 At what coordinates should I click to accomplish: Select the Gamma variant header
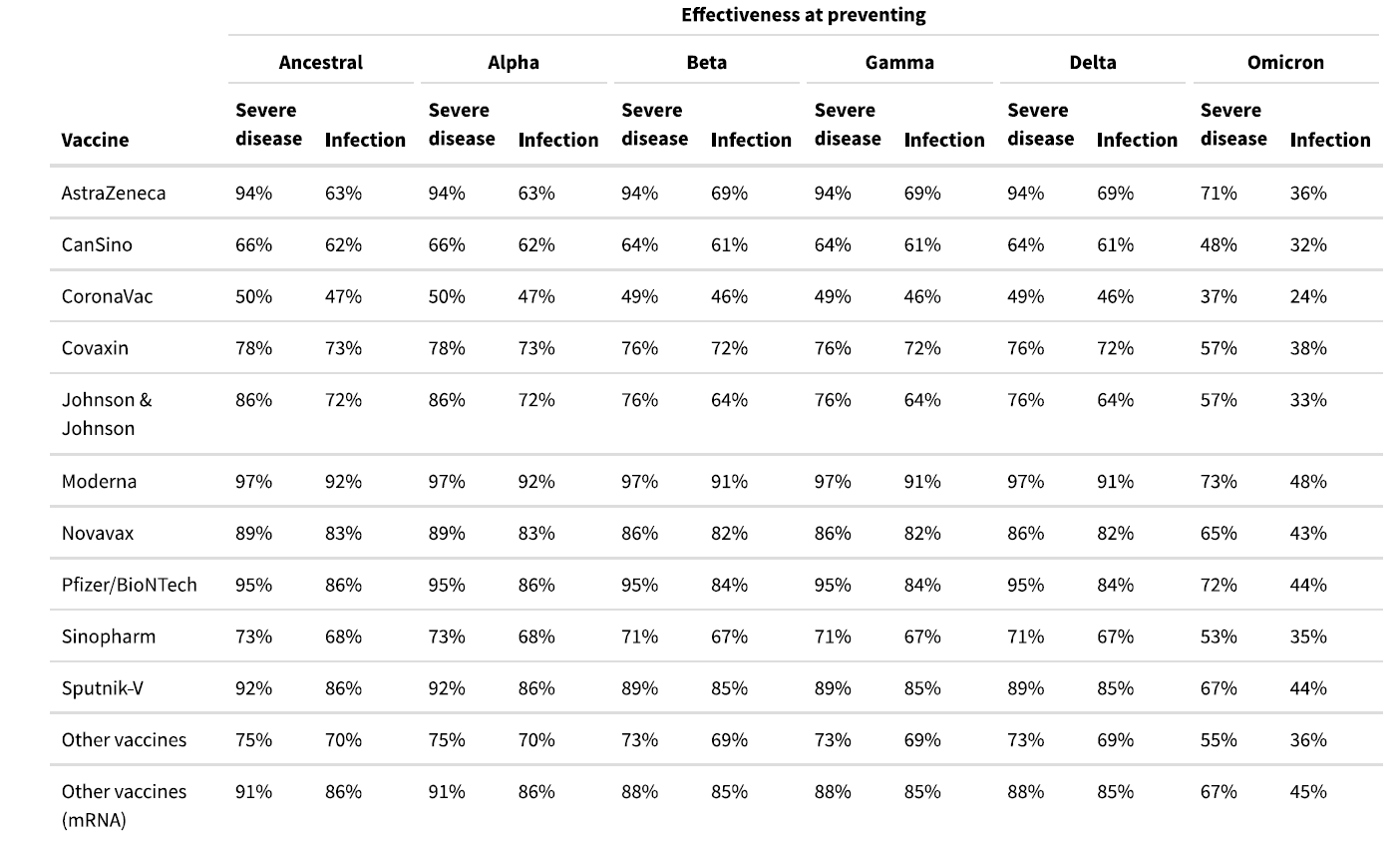[x=899, y=62]
